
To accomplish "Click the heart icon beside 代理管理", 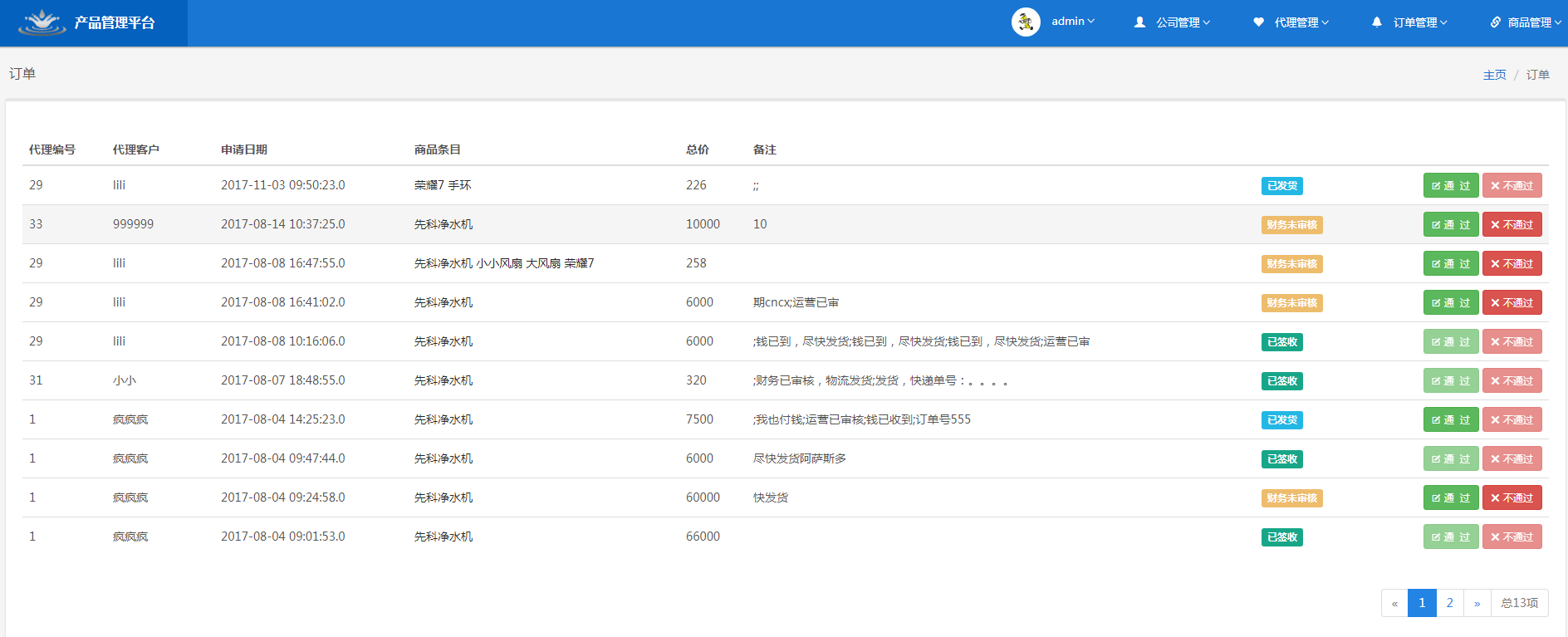I will [1258, 22].
